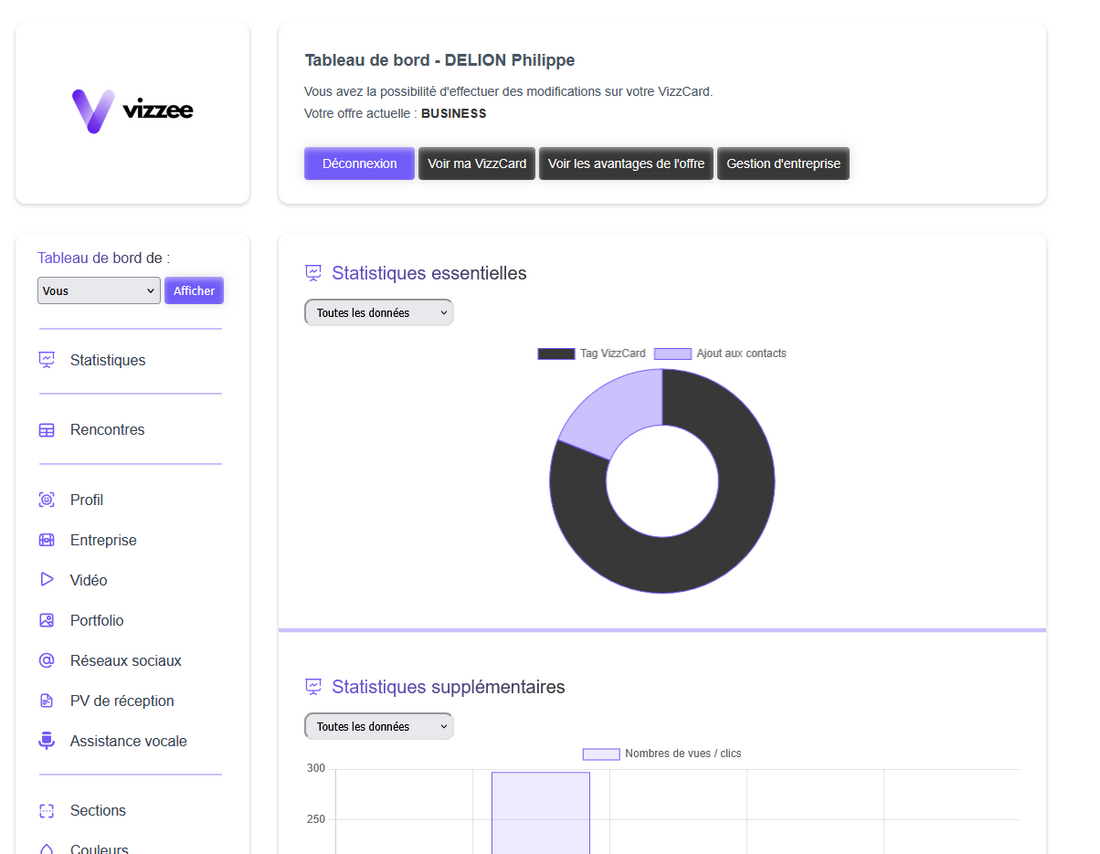Open the Sections menu item
The height and width of the screenshot is (854, 1100).
(97, 811)
